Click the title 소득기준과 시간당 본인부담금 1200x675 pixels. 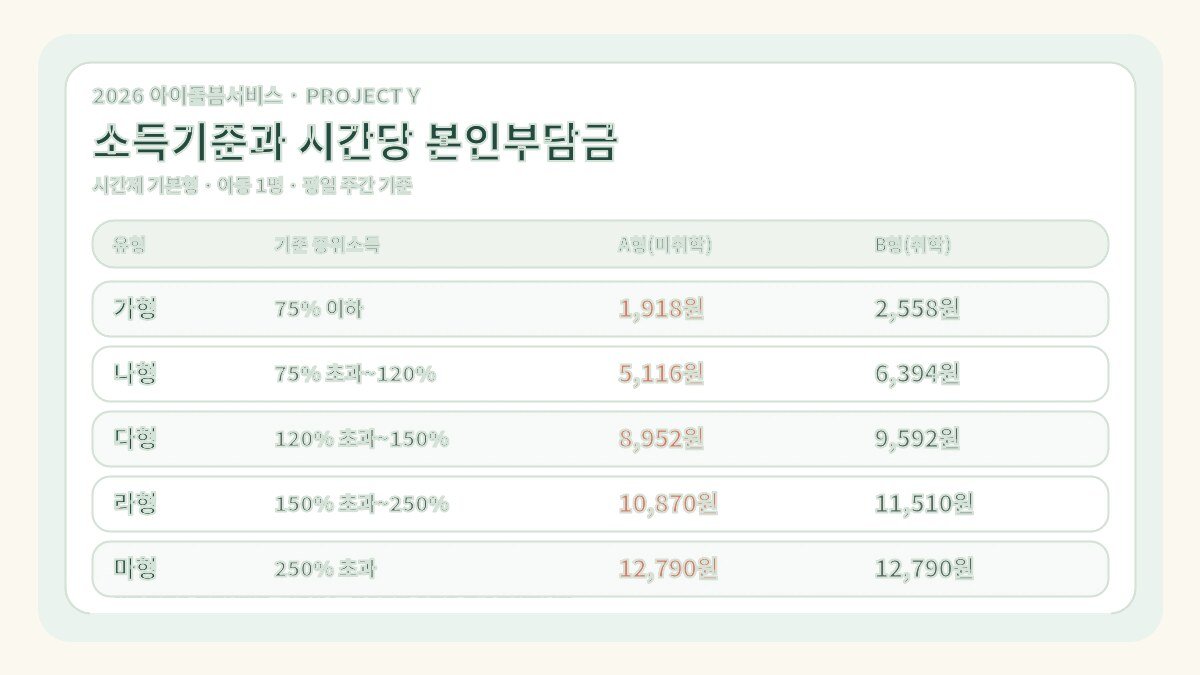coord(355,143)
